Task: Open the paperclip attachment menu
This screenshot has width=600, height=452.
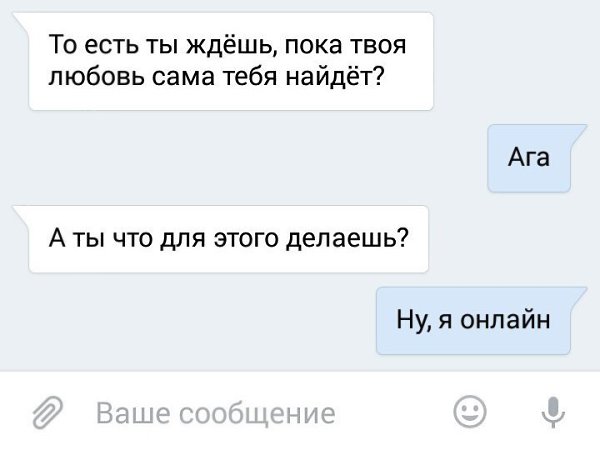Action: 48,412
